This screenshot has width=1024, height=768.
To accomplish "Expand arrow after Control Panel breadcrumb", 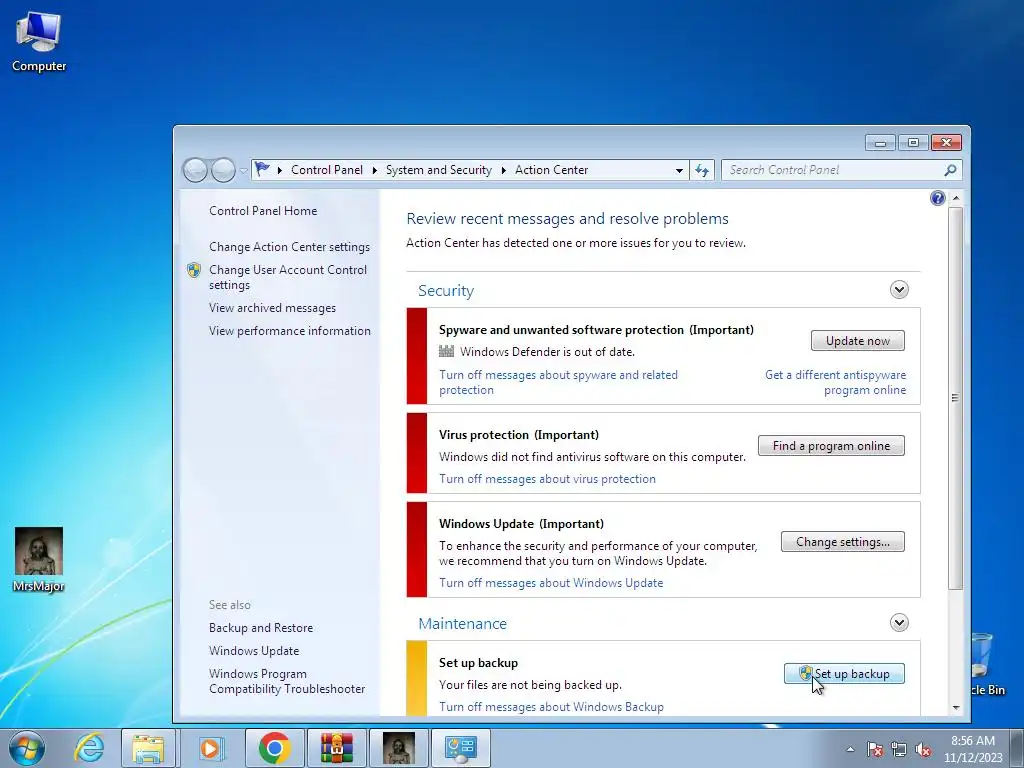I will 374,170.
